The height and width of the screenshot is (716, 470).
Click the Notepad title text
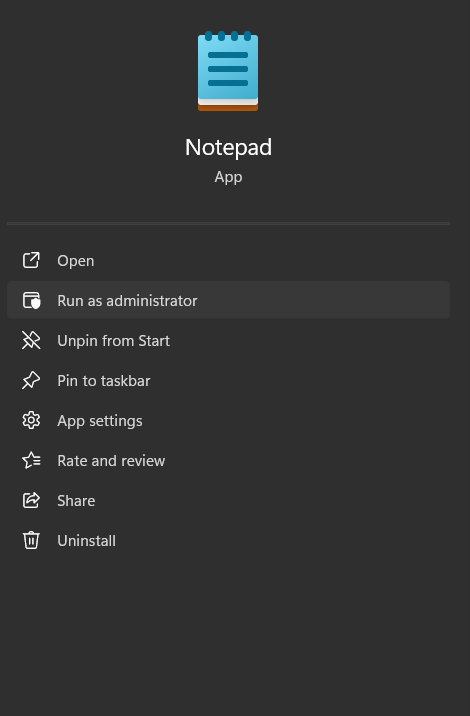point(228,147)
